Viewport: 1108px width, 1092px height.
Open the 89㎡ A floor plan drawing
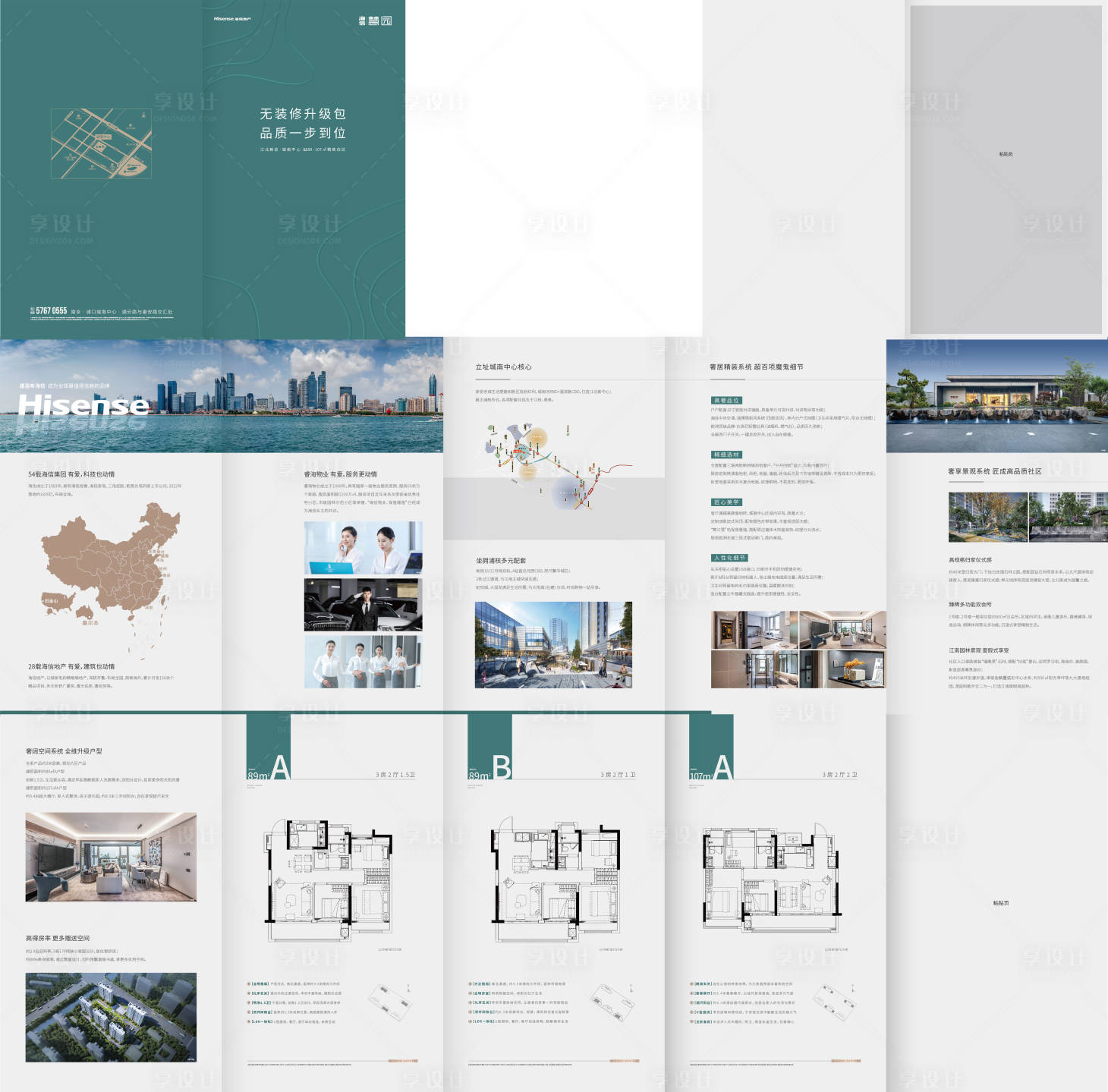pos(328,882)
